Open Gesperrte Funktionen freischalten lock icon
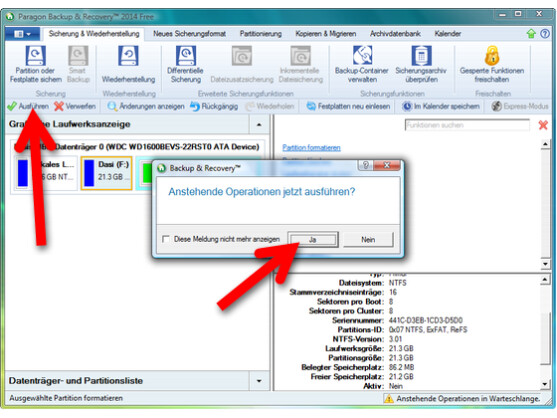The width and height of the screenshot is (557, 418). coord(492,56)
